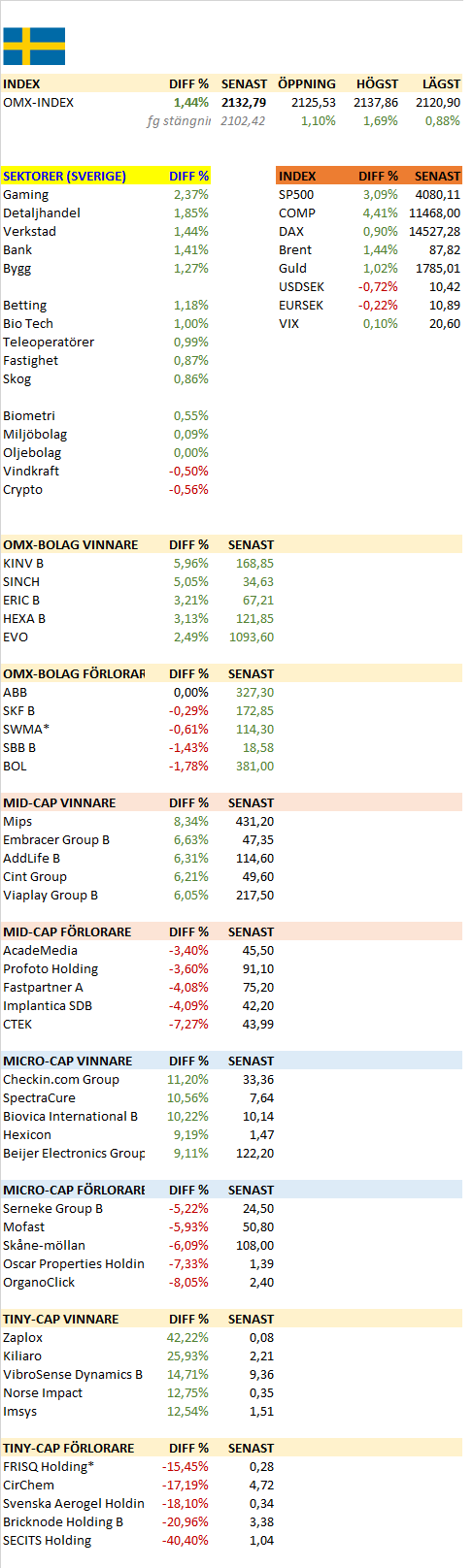Select the OMX-BOLAG VINNARE header
This screenshot has width=473, height=1568.
(71, 544)
